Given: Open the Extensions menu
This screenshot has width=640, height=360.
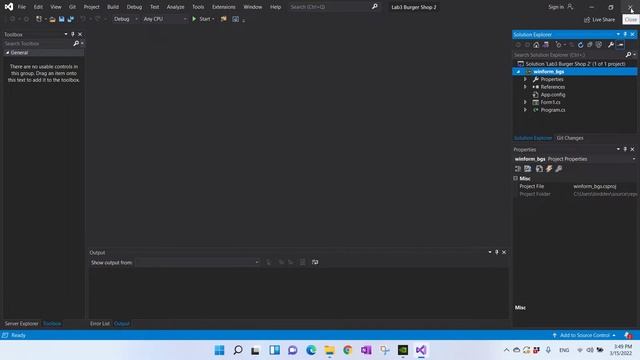Looking at the screenshot, I should pos(223,7).
